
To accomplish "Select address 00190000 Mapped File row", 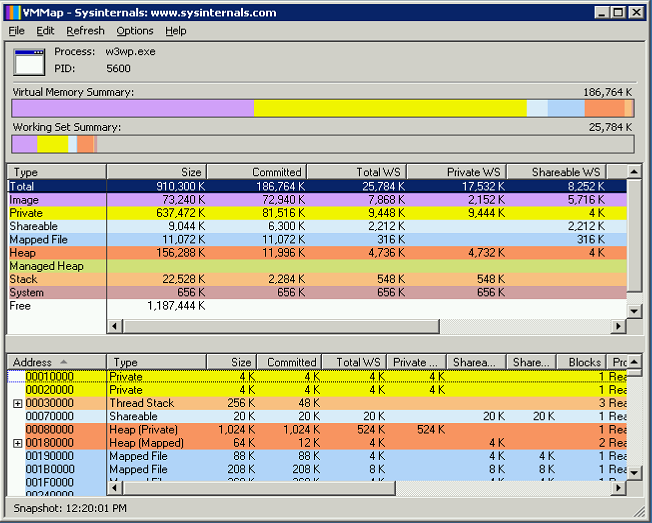I will click(317, 456).
